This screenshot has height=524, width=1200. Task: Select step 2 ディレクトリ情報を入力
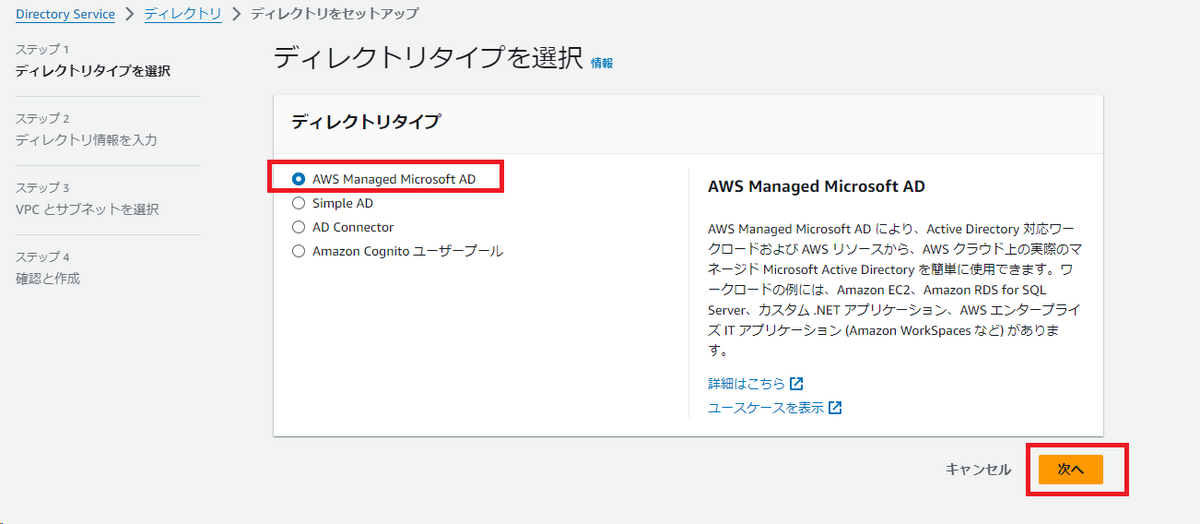tap(86, 140)
